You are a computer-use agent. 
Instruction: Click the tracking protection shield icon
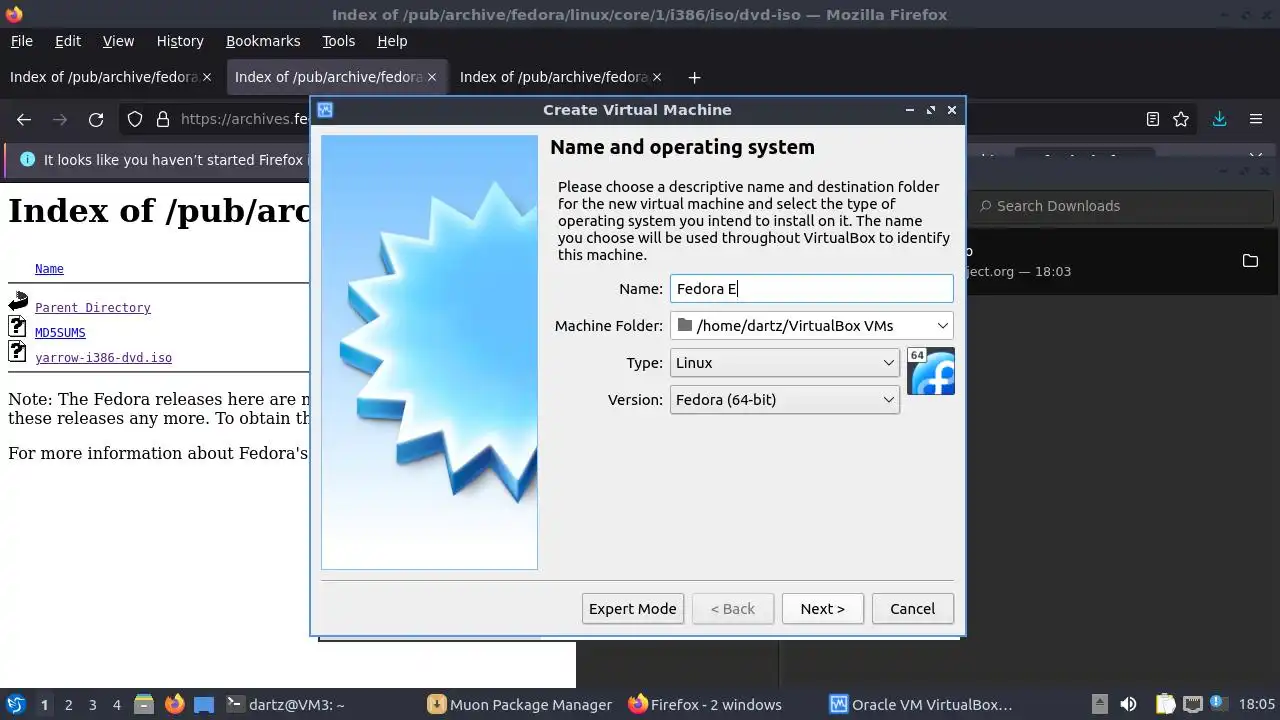pyautogui.click(x=135, y=119)
